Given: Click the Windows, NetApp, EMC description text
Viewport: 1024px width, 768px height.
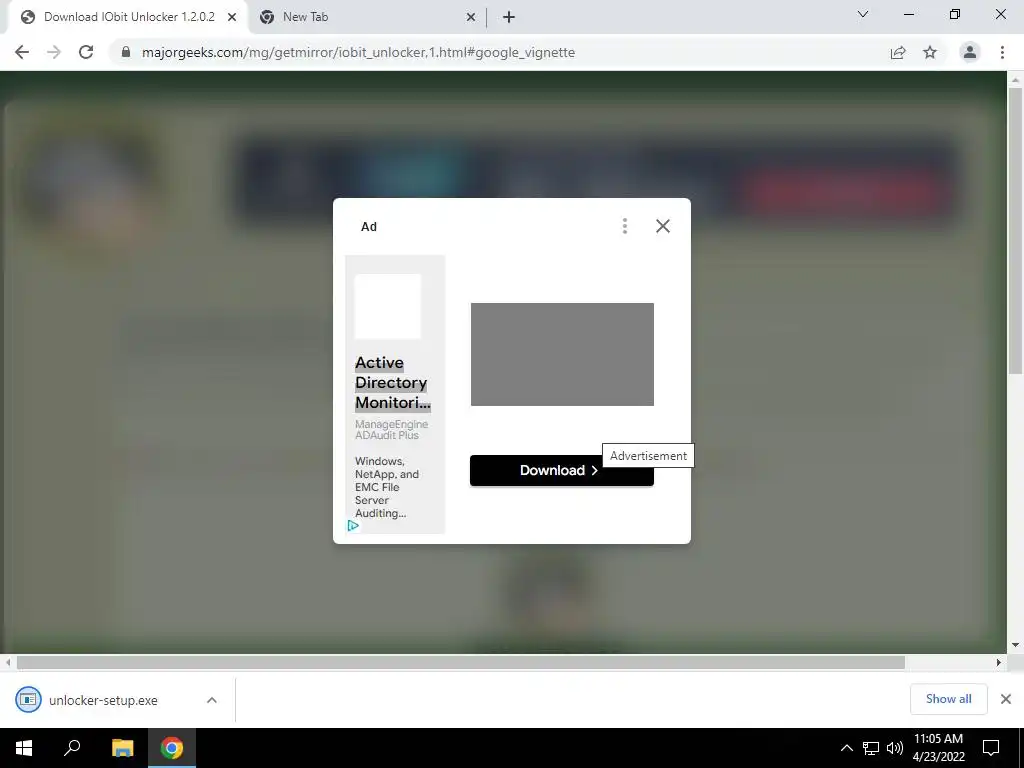Looking at the screenshot, I should click(387, 487).
